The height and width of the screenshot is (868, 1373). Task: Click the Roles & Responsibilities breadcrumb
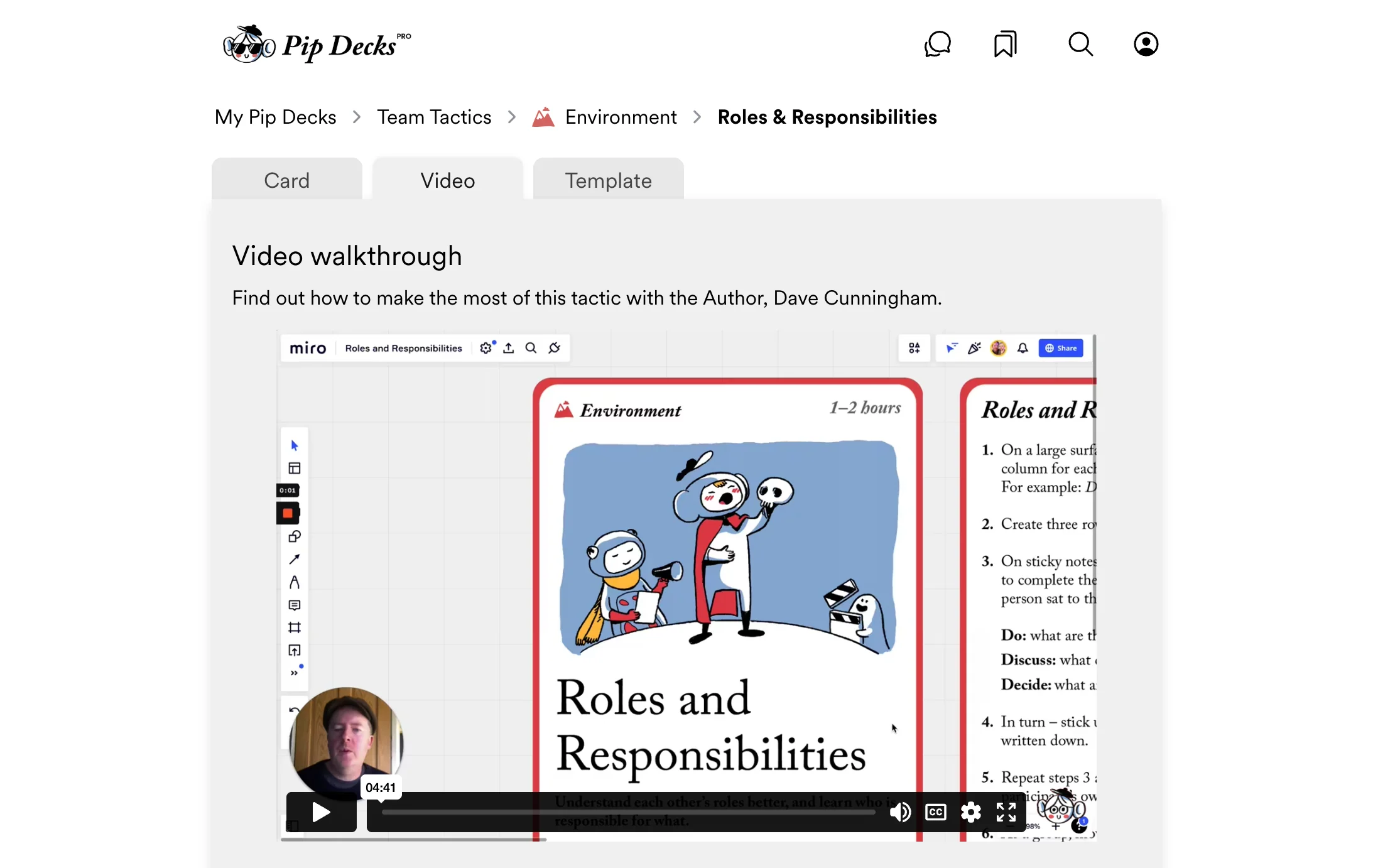(x=827, y=117)
